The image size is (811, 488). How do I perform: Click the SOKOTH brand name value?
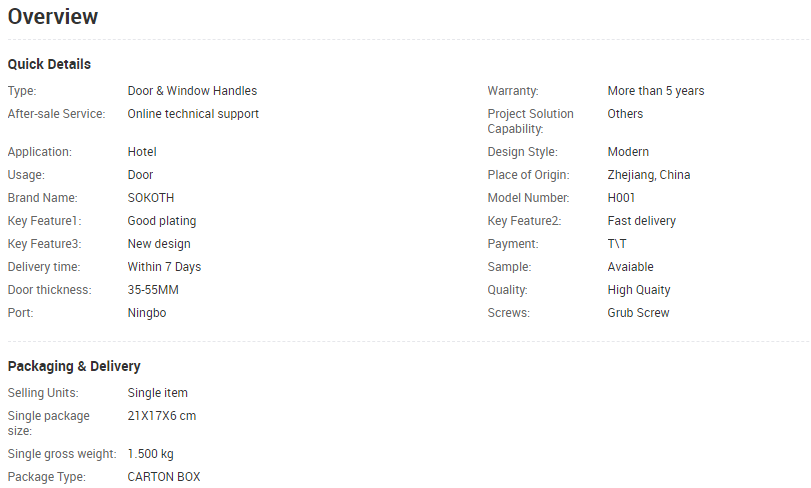click(151, 198)
